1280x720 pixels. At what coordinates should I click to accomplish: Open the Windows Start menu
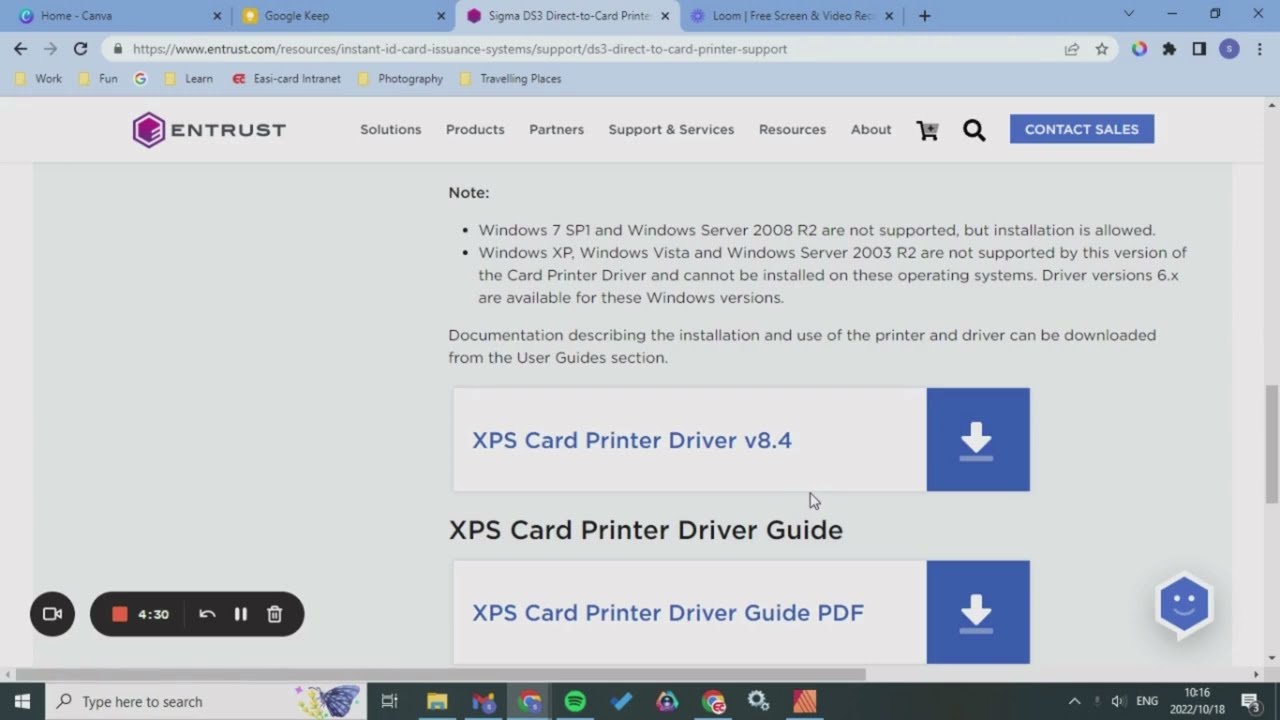coord(22,701)
